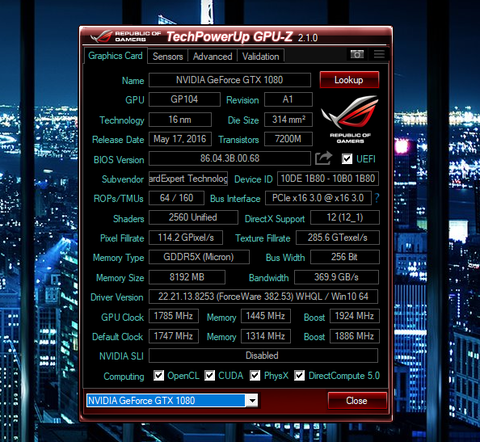
Task: Click the DirectX Support value 12 (12_1)
Action: (x=345, y=217)
